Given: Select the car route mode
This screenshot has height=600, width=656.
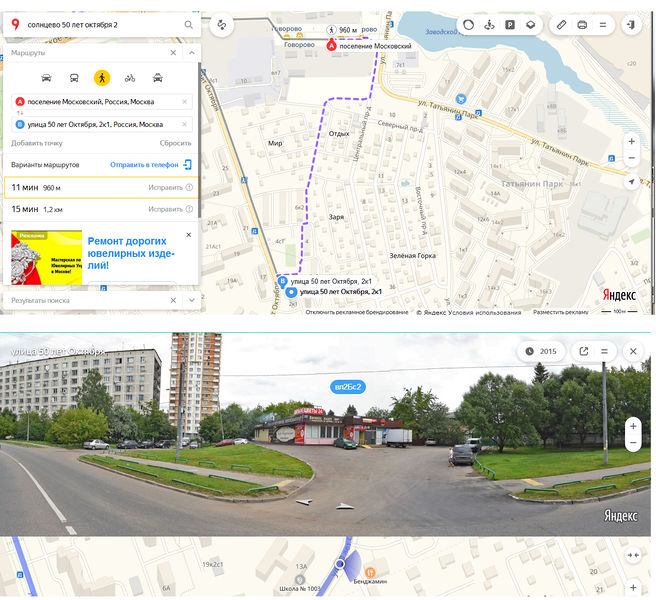Looking at the screenshot, I should 46,78.
